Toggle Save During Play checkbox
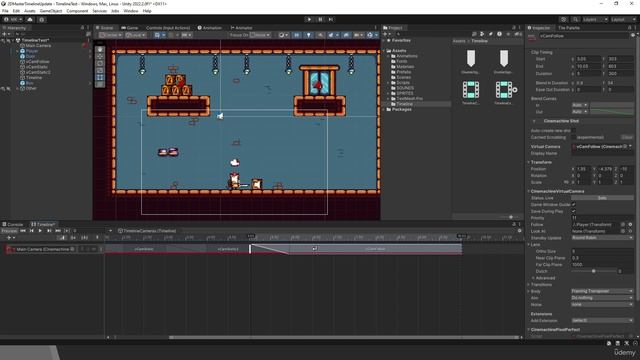Image resolution: width=640 pixels, height=360 pixels. tap(573, 211)
